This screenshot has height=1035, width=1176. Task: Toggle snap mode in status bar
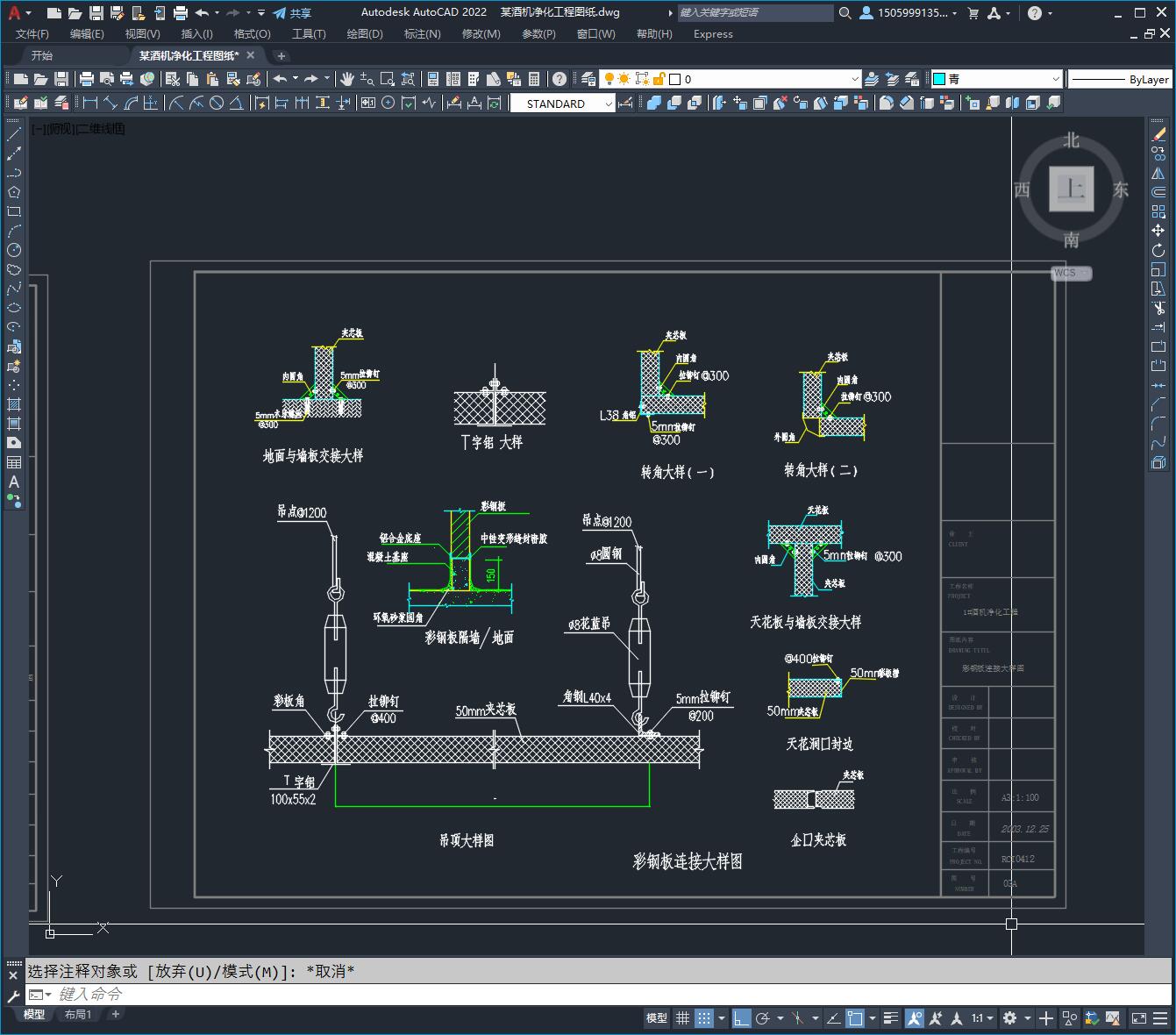[x=704, y=1018]
